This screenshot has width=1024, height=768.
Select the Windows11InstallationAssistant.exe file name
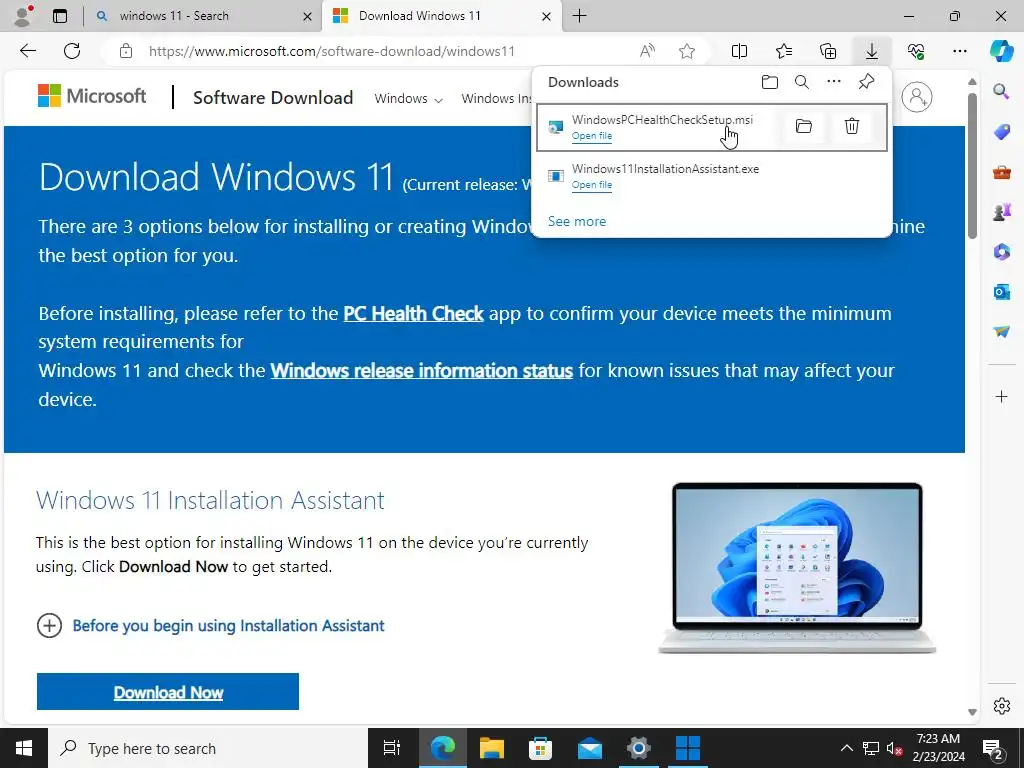(665, 169)
